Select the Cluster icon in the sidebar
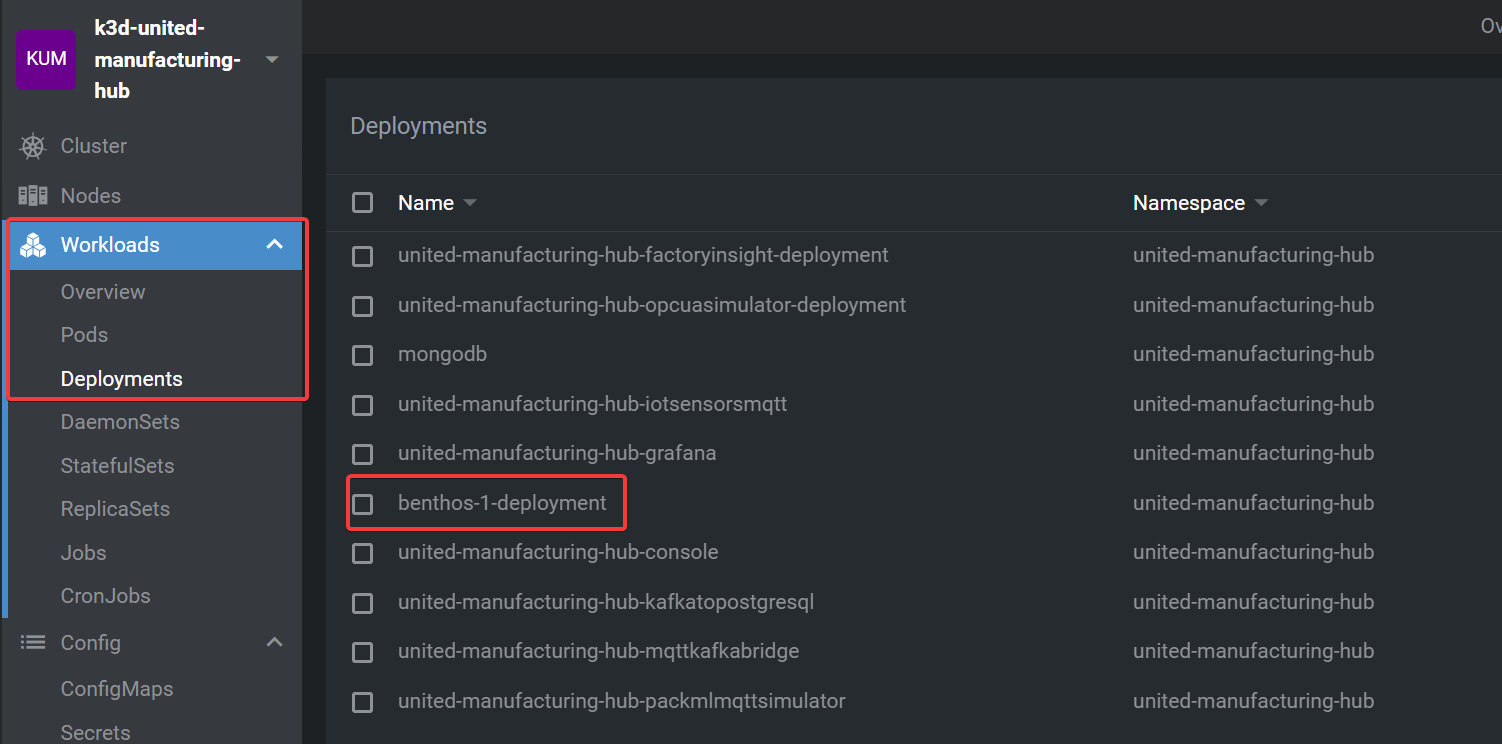This screenshot has height=744, width=1502. pos(34,146)
